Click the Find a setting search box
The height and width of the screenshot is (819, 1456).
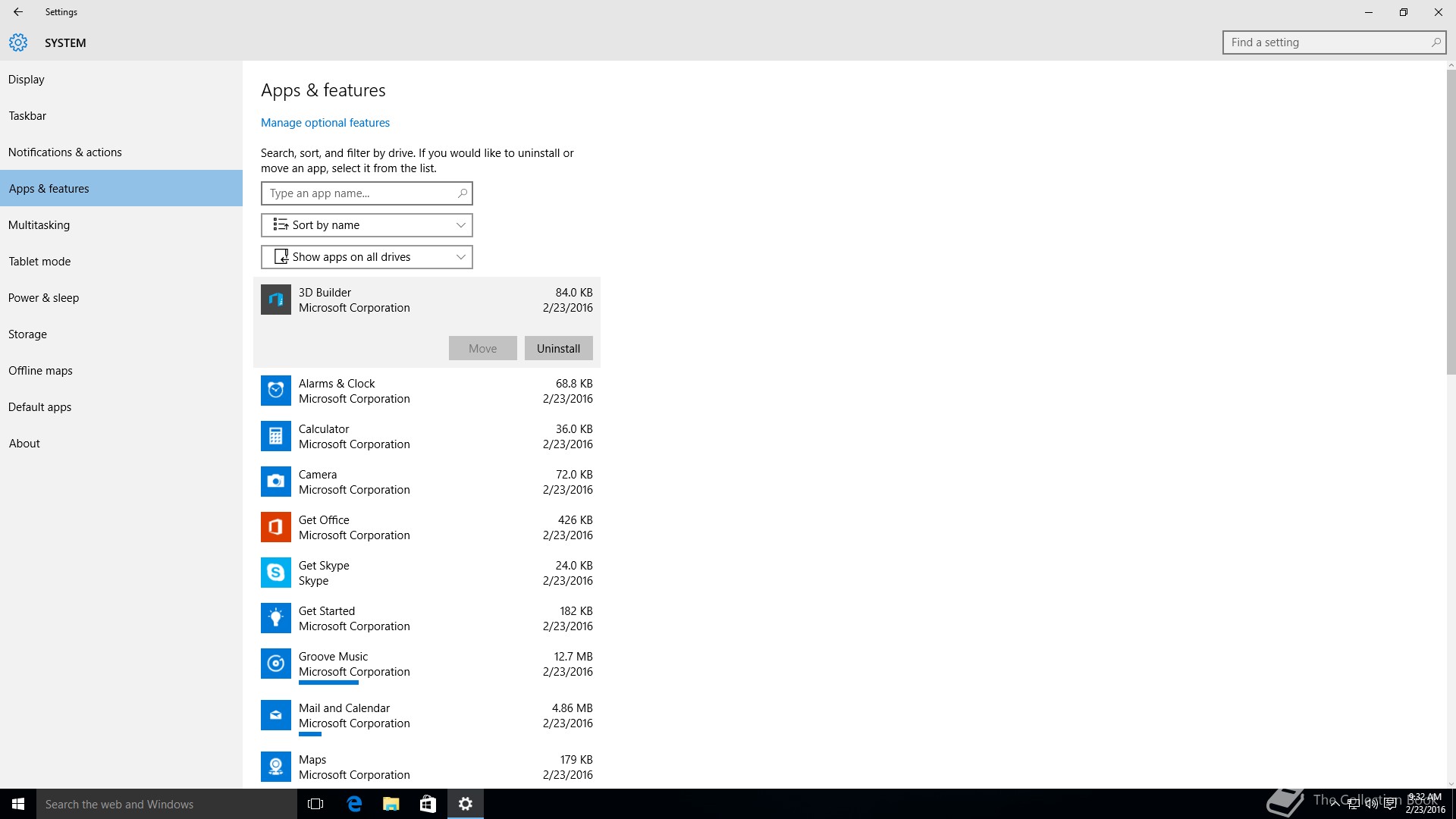click(1334, 42)
